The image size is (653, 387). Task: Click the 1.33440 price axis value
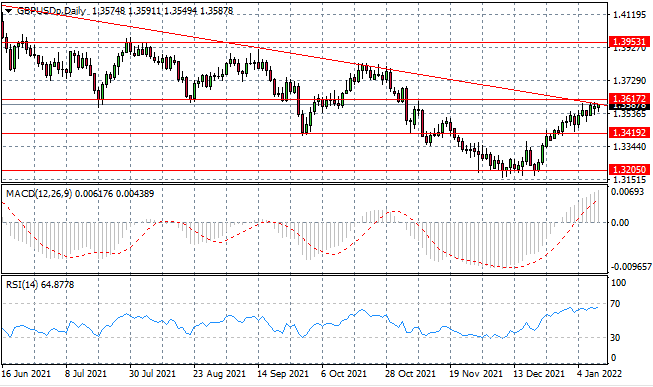(629, 147)
